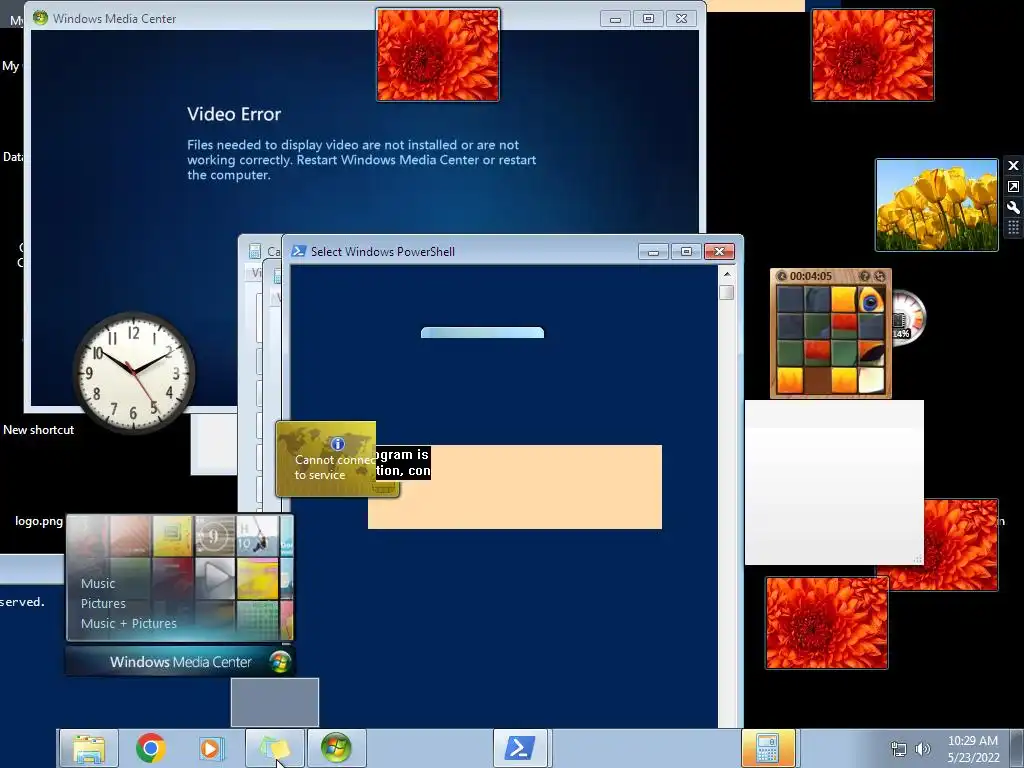Maximize the Select Windows PowerShell window
The height and width of the screenshot is (768, 1024).
686,251
